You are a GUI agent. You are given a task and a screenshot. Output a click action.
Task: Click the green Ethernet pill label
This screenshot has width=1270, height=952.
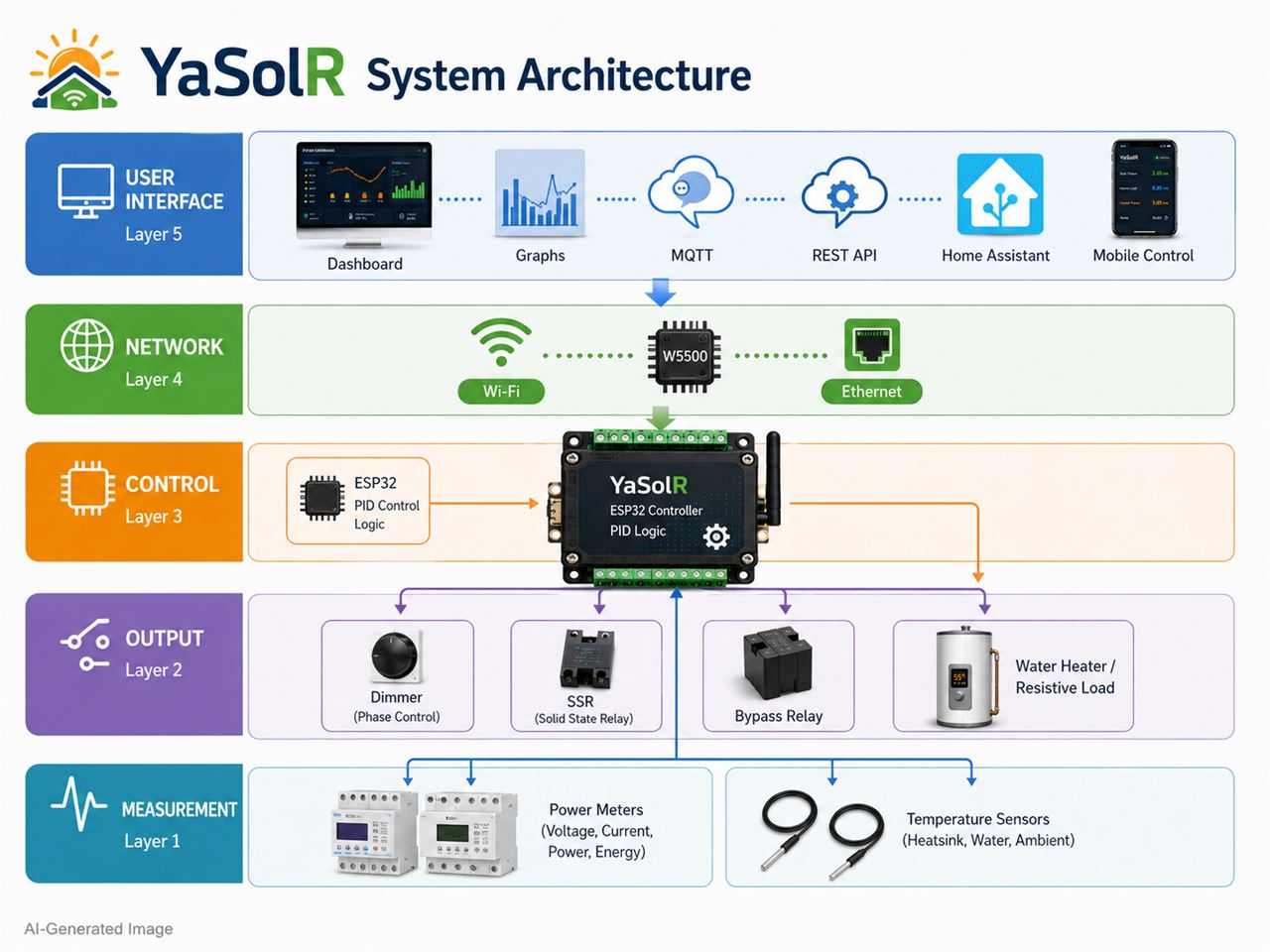(872, 392)
